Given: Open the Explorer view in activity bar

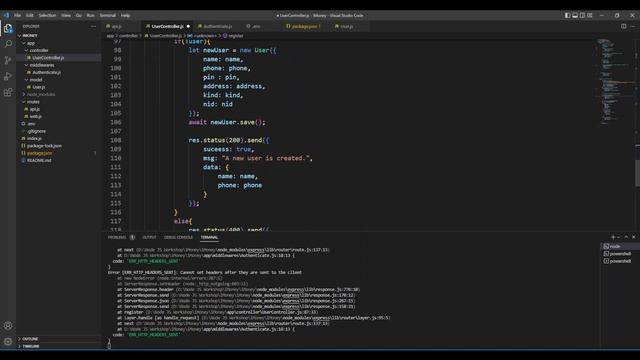Looking at the screenshot, I should tap(8, 29).
